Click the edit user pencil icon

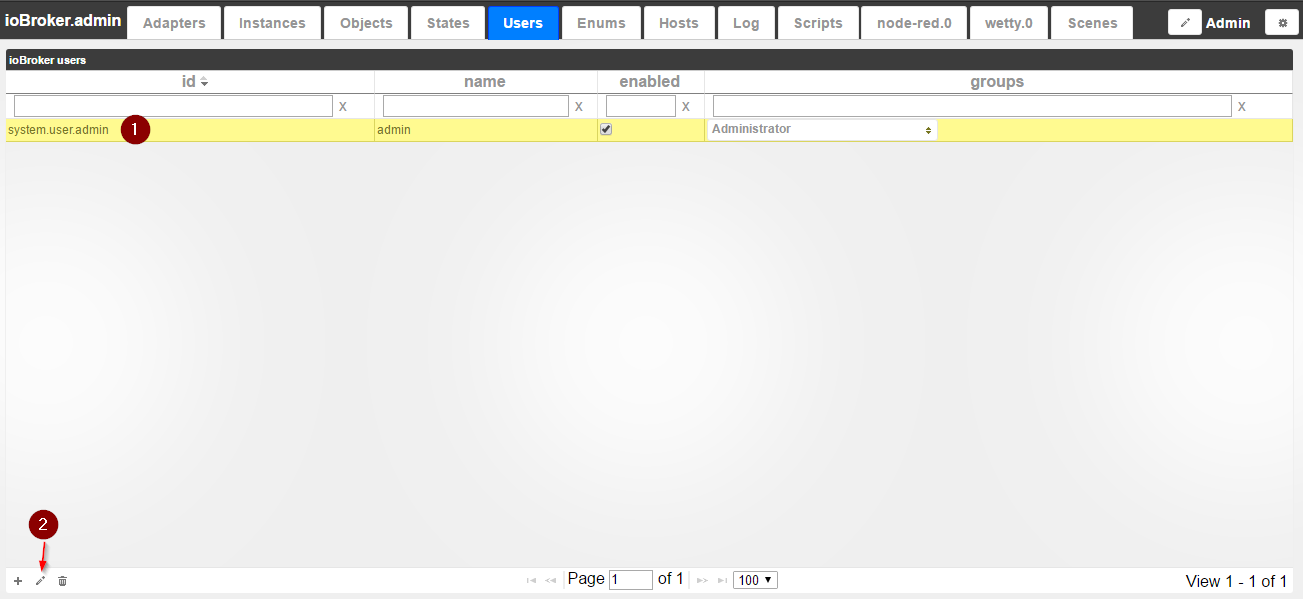click(x=41, y=581)
